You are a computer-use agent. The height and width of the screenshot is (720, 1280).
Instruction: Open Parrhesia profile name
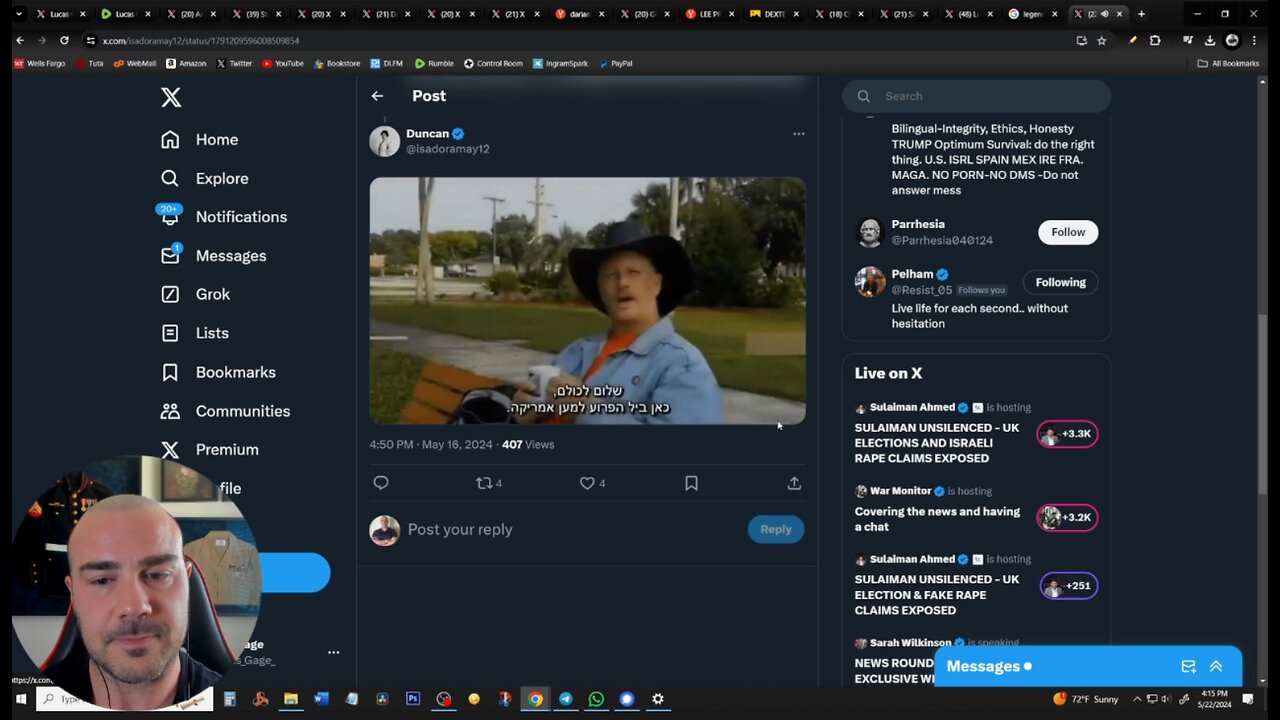(918, 224)
